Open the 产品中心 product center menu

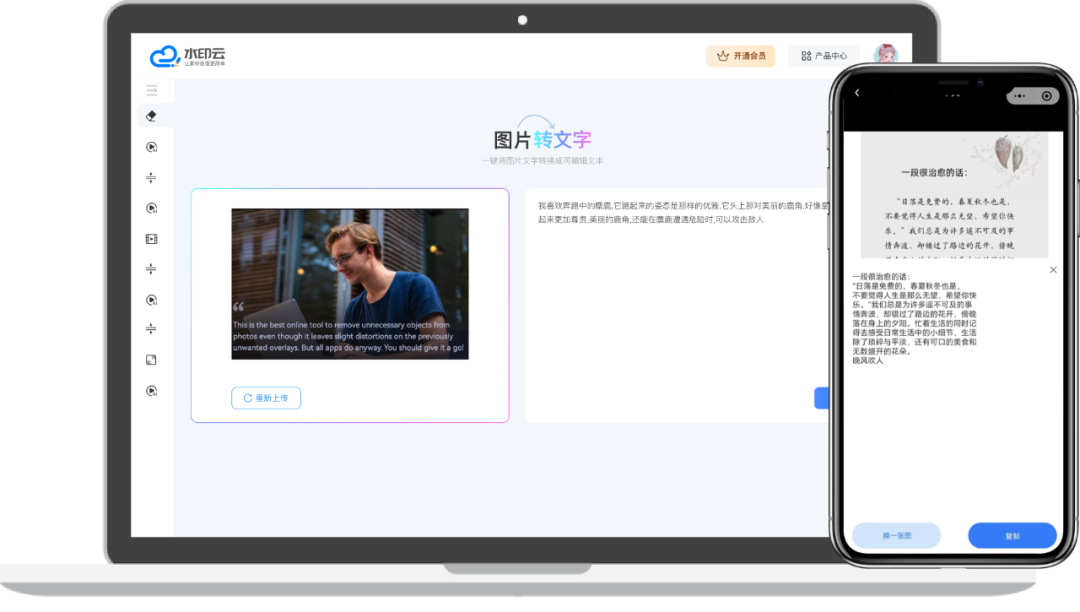point(823,56)
